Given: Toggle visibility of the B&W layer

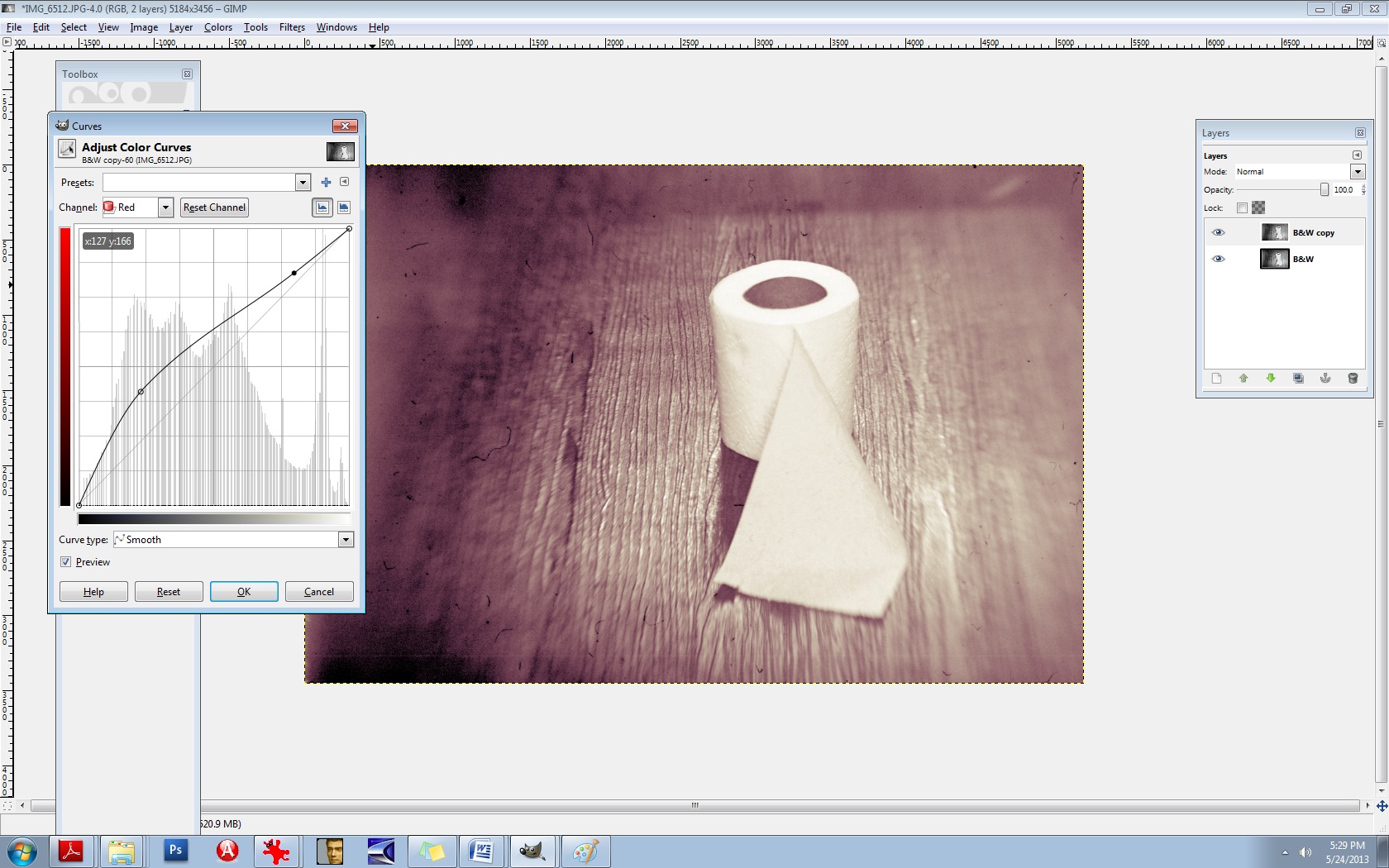Looking at the screenshot, I should (1218, 260).
